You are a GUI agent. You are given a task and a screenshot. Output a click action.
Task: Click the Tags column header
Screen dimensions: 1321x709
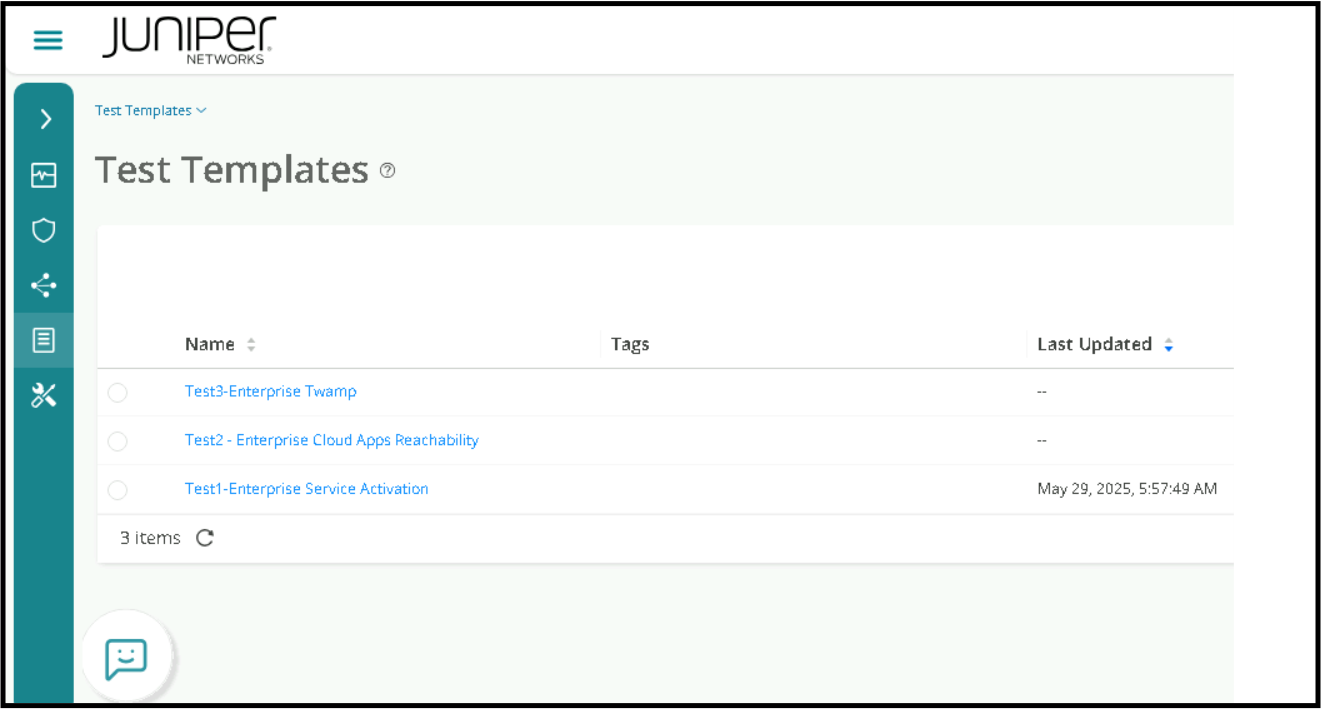630,344
